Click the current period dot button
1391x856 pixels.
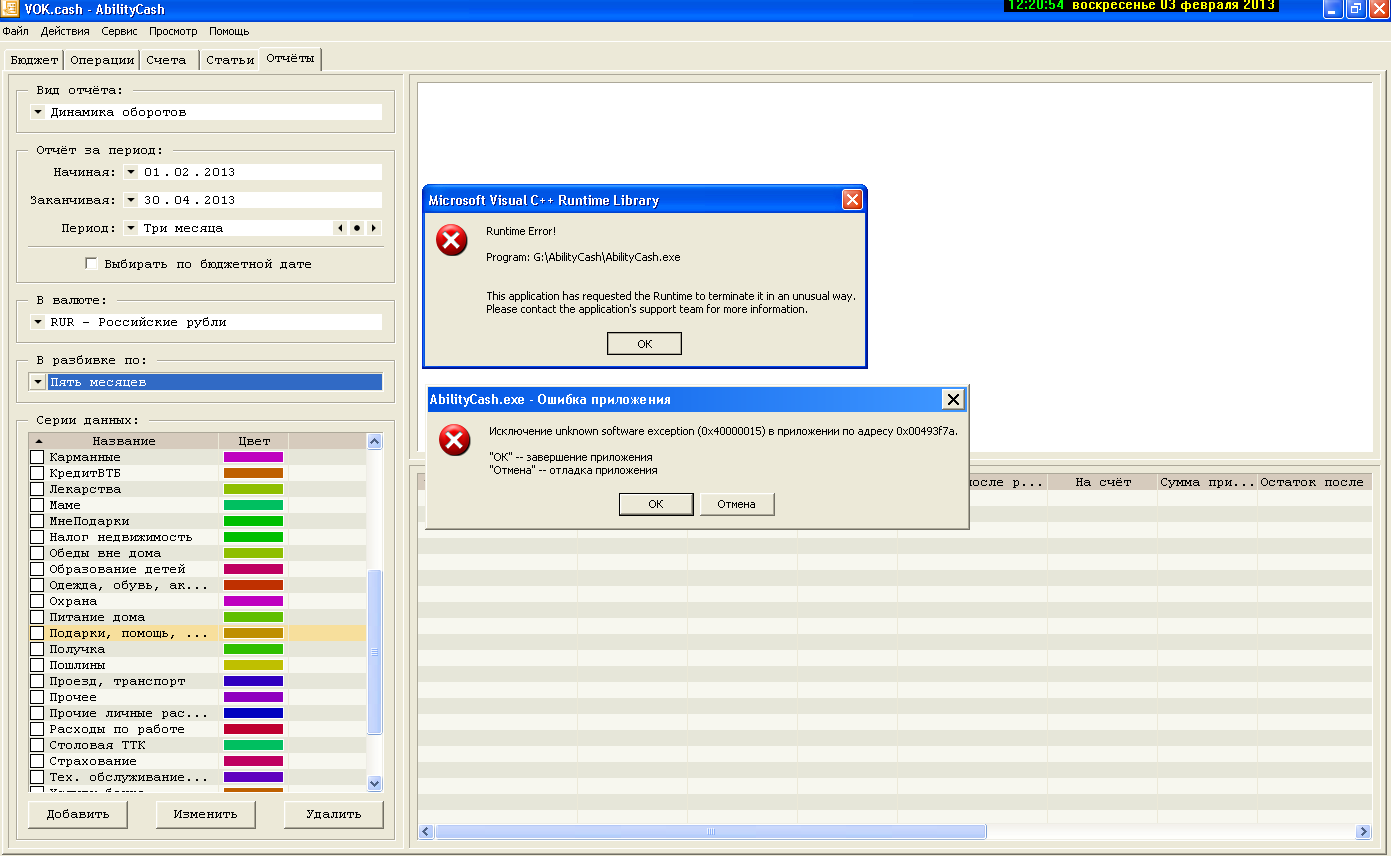coord(357,228)
